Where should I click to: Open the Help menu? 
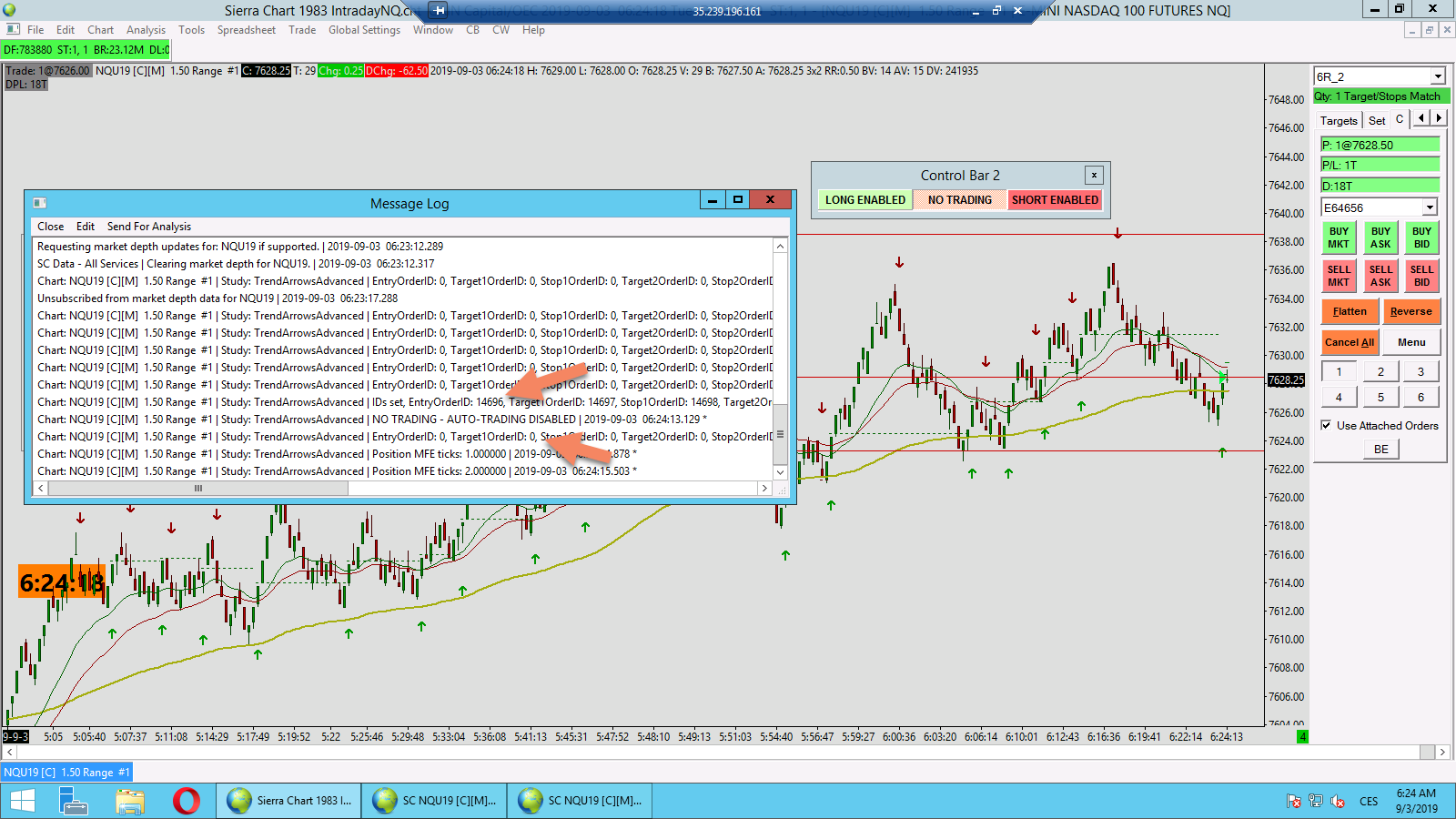coord(533,30)
